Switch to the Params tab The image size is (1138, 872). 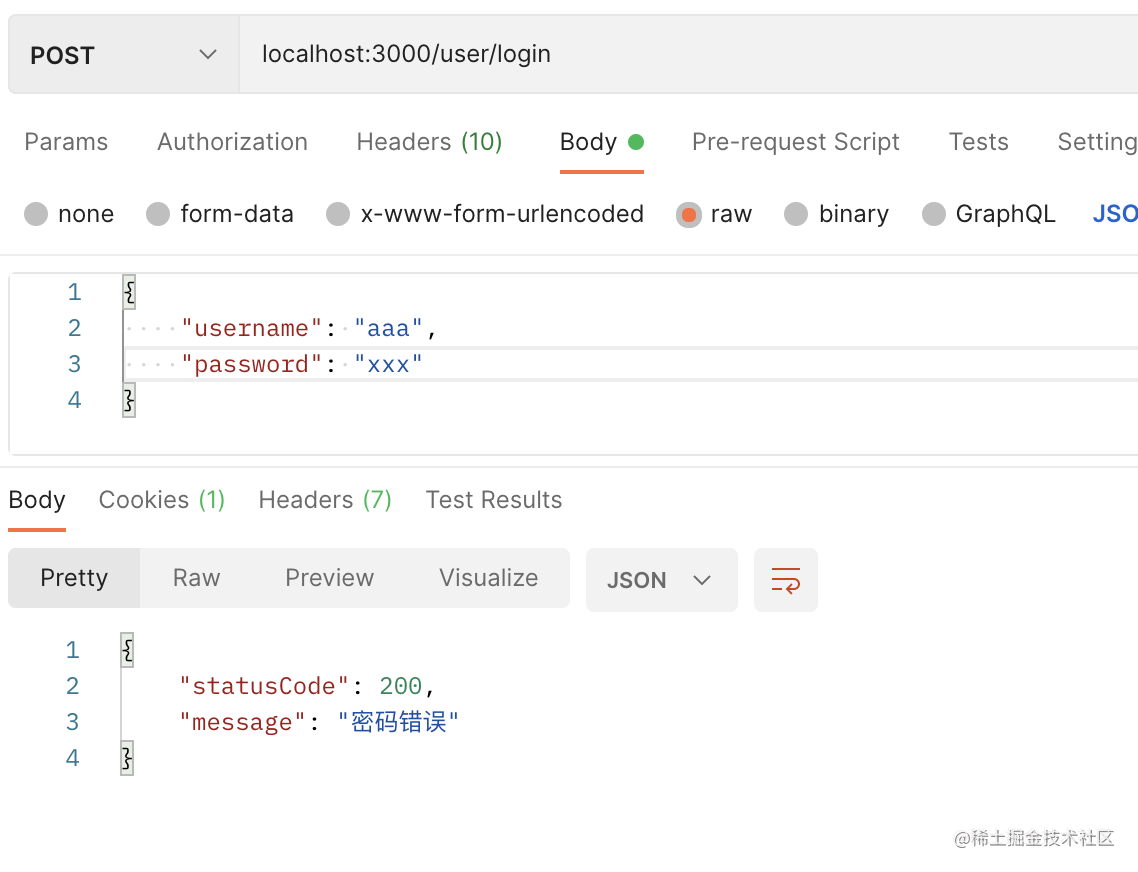pos(66,142)
